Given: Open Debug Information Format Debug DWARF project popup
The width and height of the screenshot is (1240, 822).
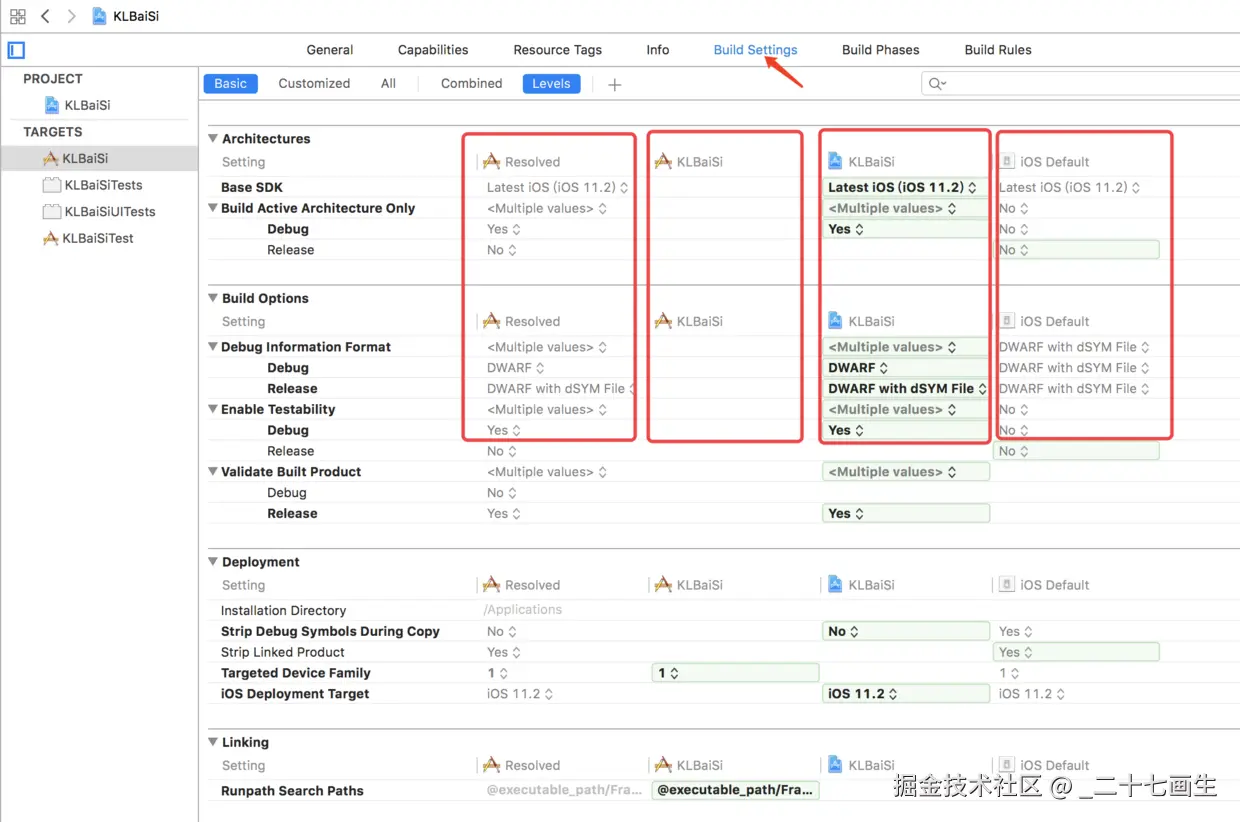Looking at the screenshot, I should [x=905, y=368].
